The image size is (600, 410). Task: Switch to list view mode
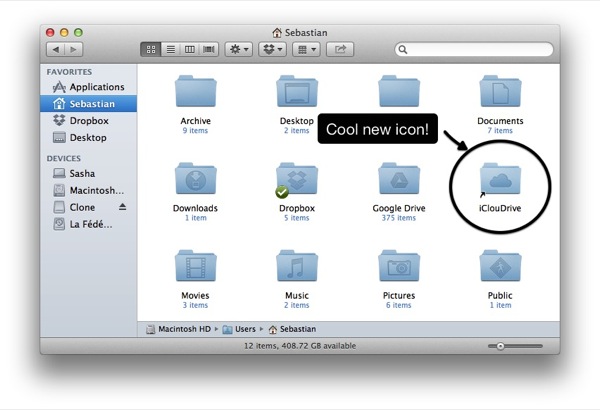171,49
